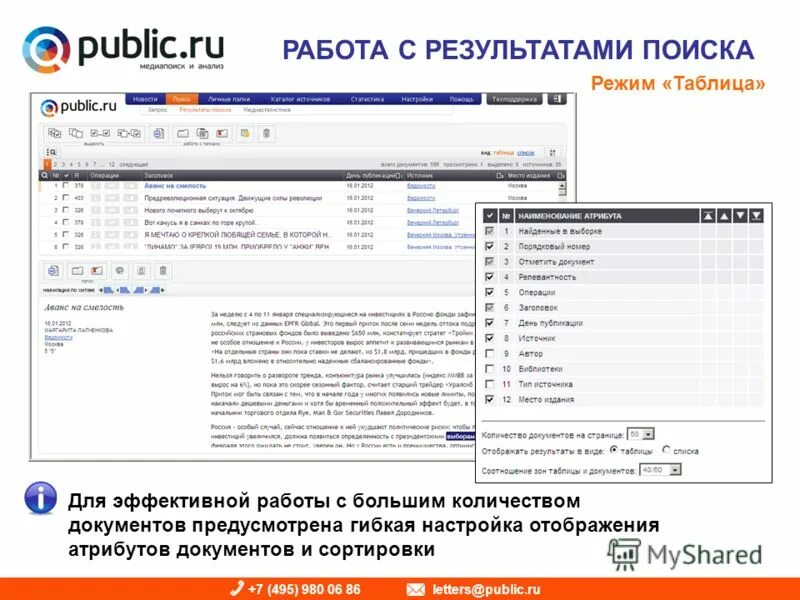Open the Помощь menu
Image resolution: width=800 pixels, height=600 pixels.
(461, 99)
